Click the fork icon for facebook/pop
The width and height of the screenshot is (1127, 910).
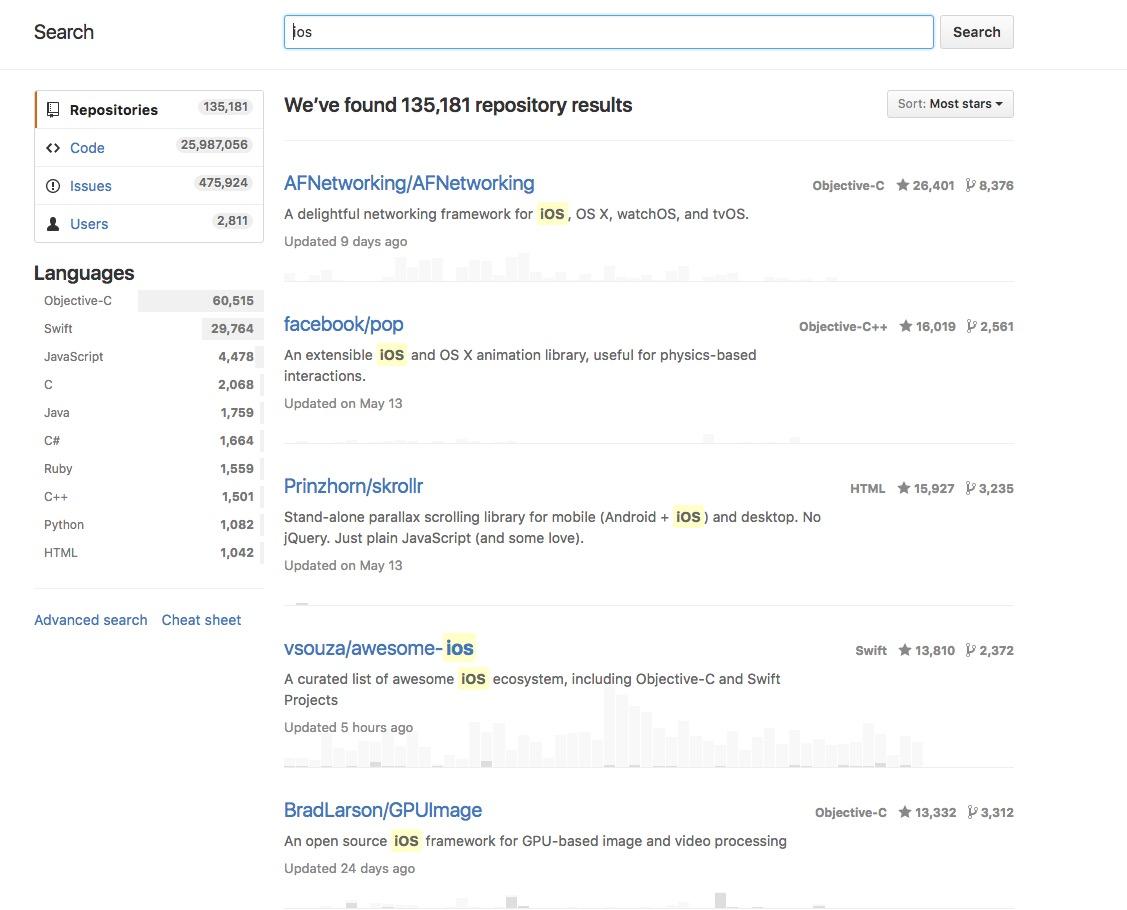tap(971, 326)
